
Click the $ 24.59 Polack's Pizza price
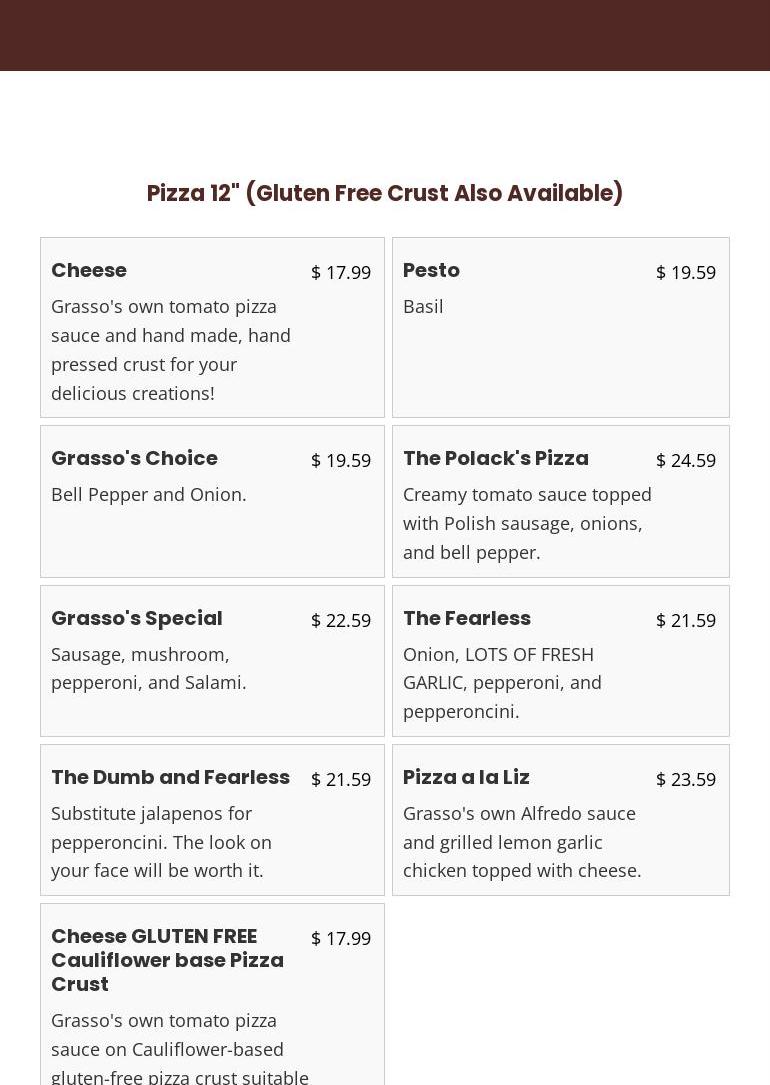tap(685, 460)
